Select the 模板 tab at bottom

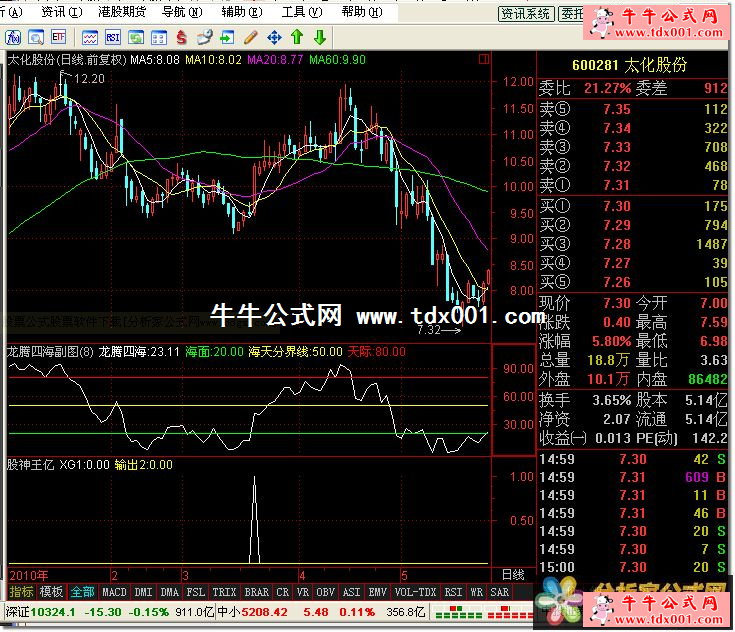[51, 592]
